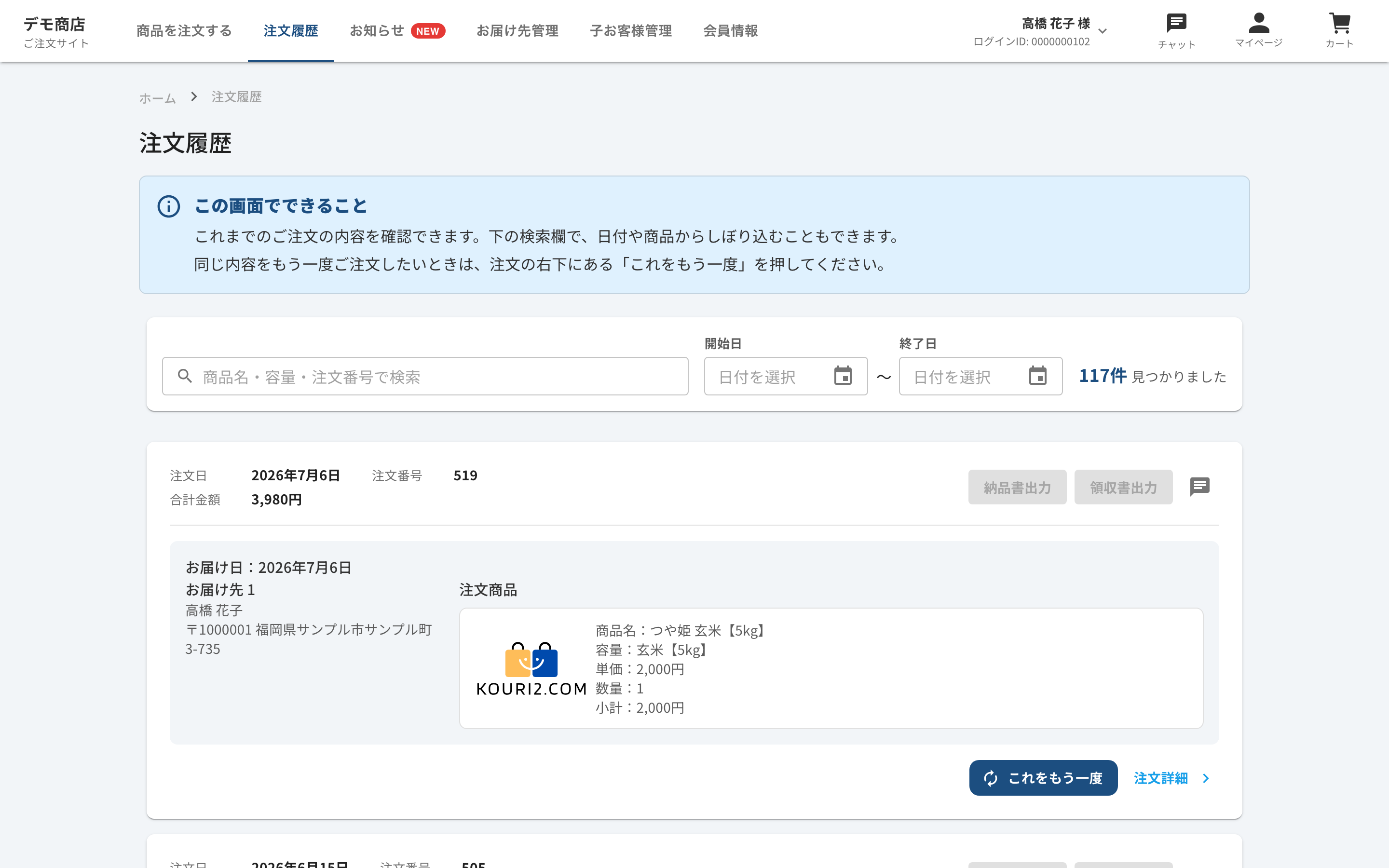The image size is (1389, 868).
Task: Click the breadcrumb chevron separator after ホーム
Action: pyautogui.click(x=194, y=96)
